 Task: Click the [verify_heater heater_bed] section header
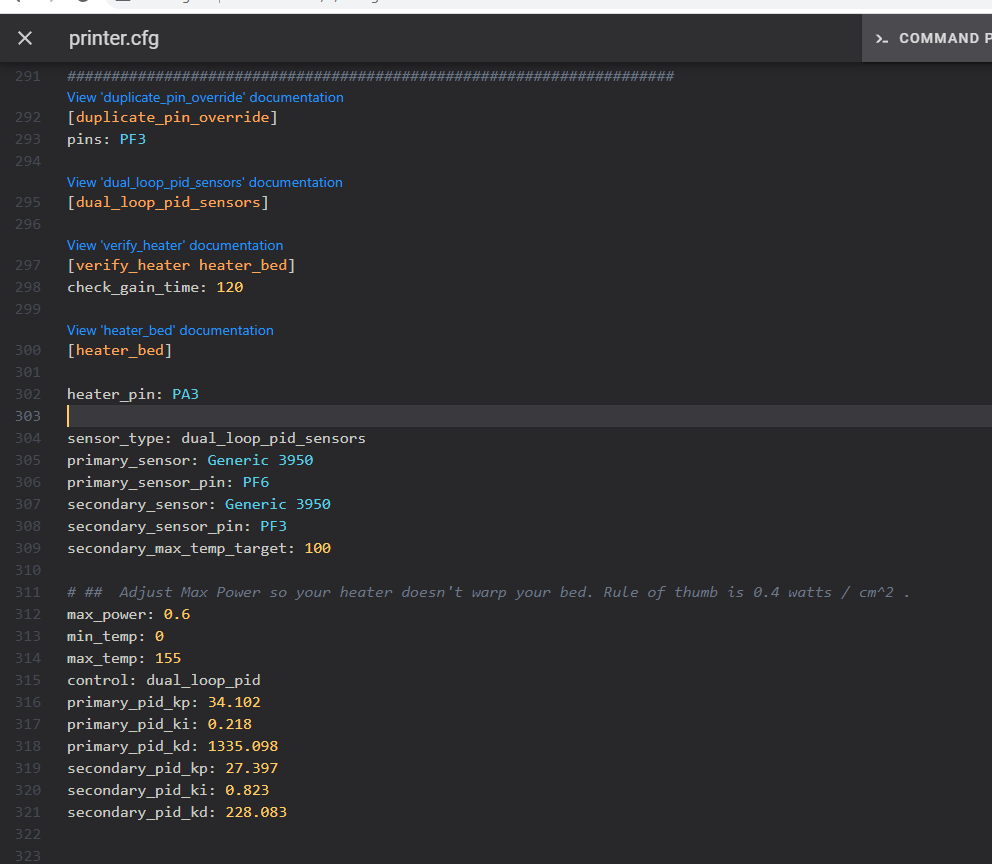point(181,266)
